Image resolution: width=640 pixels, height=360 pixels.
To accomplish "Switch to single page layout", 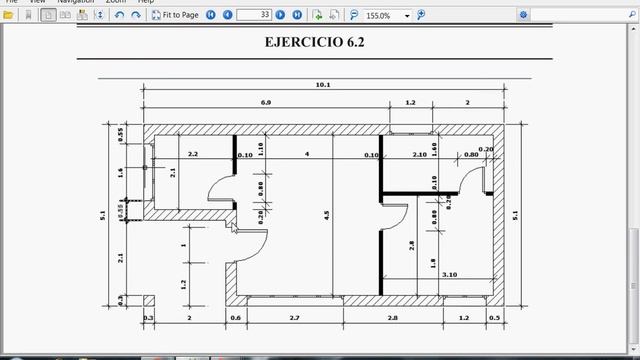I will click(49, 16).
